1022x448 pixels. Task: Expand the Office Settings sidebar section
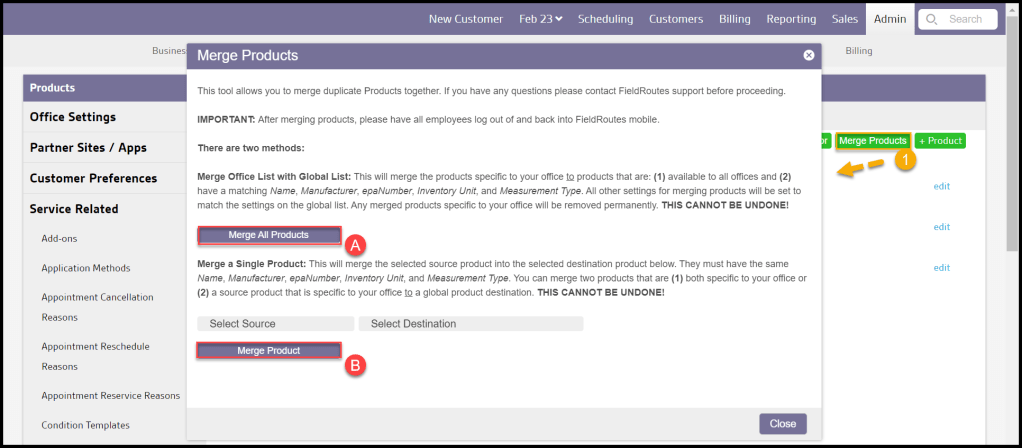pyautogui.click(x=73, y=117)
